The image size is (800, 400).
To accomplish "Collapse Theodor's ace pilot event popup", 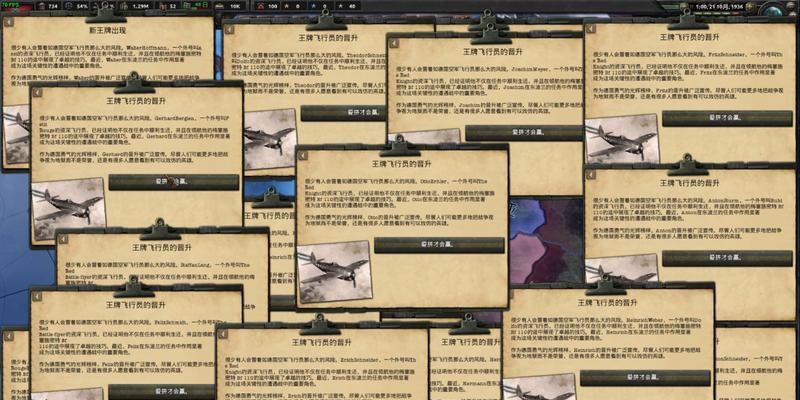I will click(230, 30).
